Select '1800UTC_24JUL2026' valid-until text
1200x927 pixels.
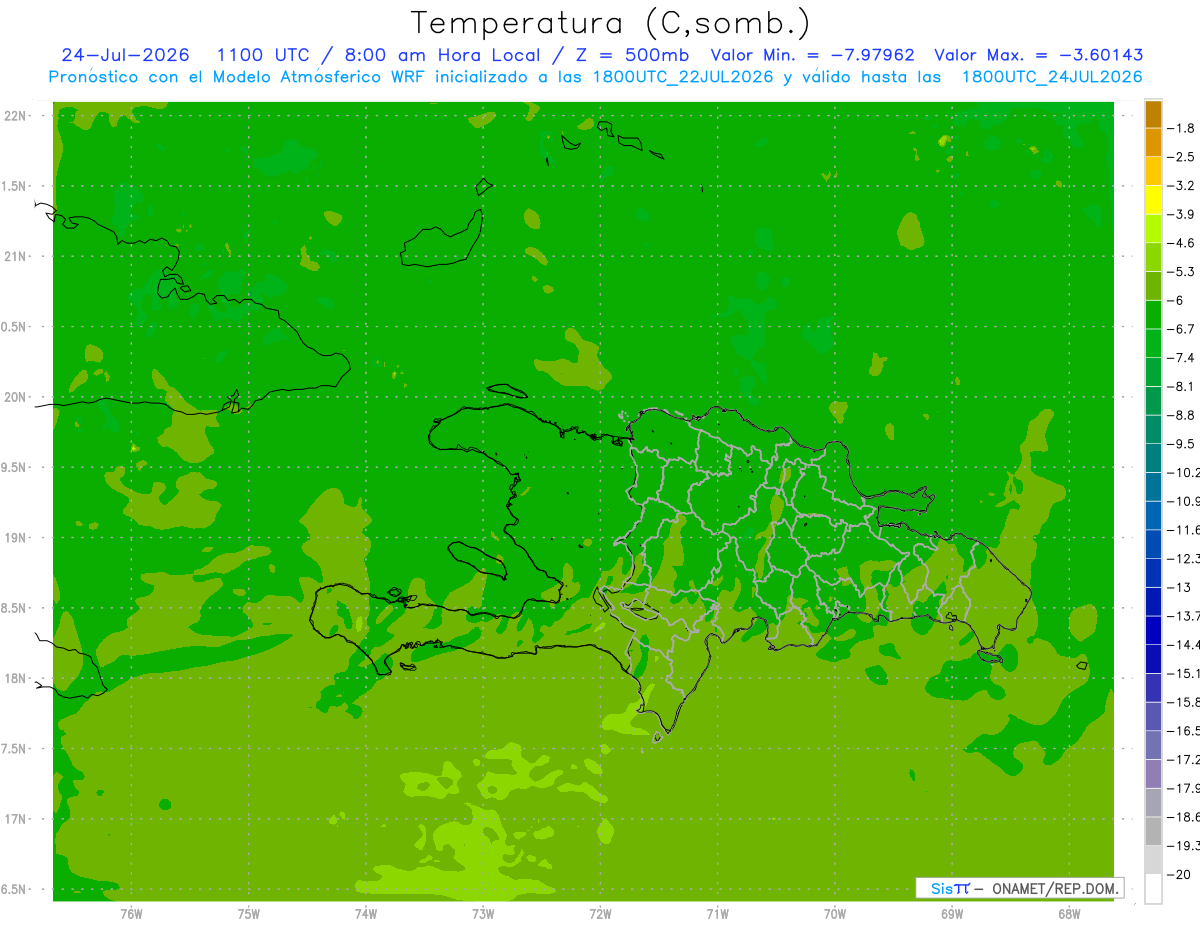pyautogui.click(x=1052, y=77)
